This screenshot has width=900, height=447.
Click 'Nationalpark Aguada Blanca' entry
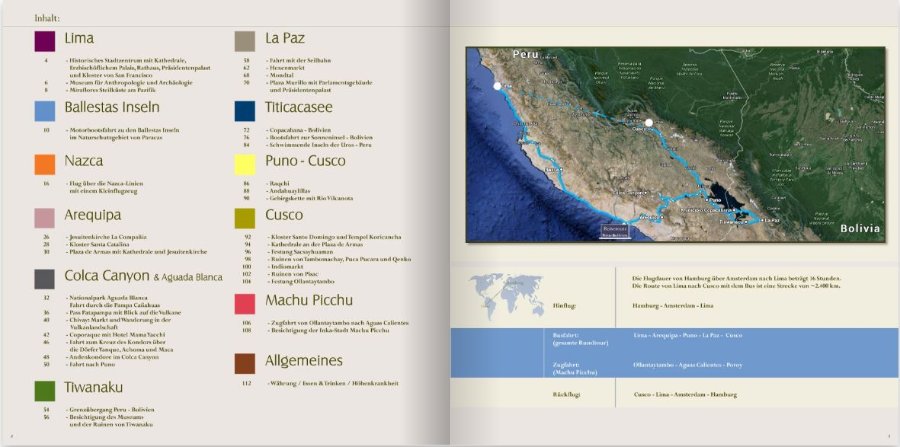click(x=107, y=298)
